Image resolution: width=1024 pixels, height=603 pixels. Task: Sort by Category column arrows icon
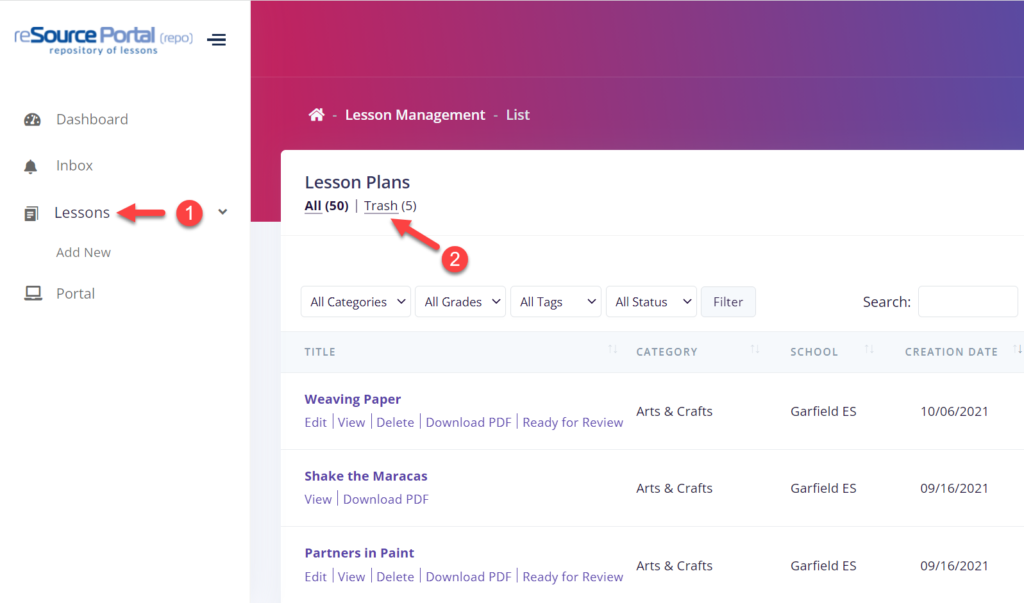point(755,351)
